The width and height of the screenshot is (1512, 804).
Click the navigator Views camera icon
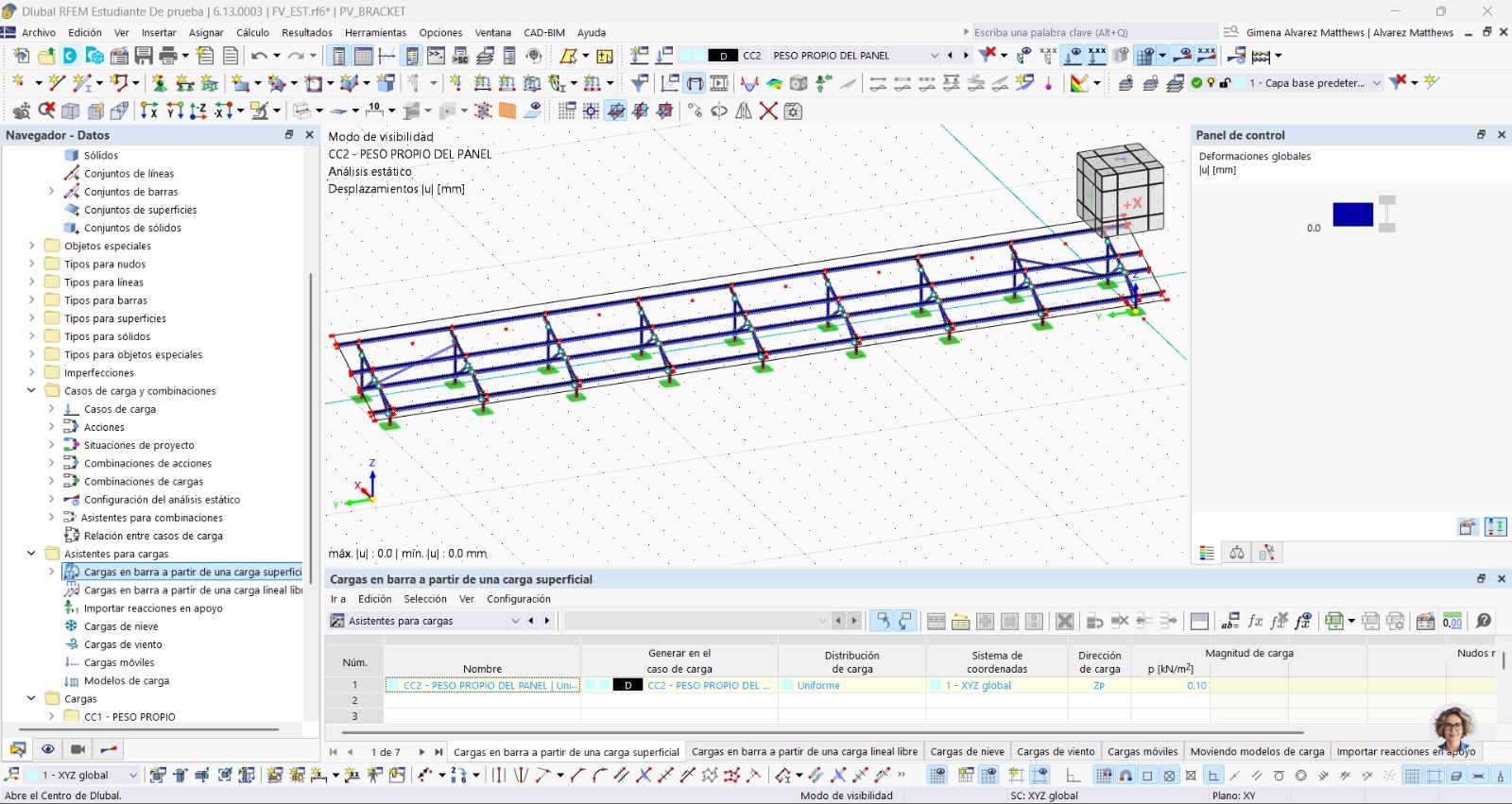coord(77,749)
